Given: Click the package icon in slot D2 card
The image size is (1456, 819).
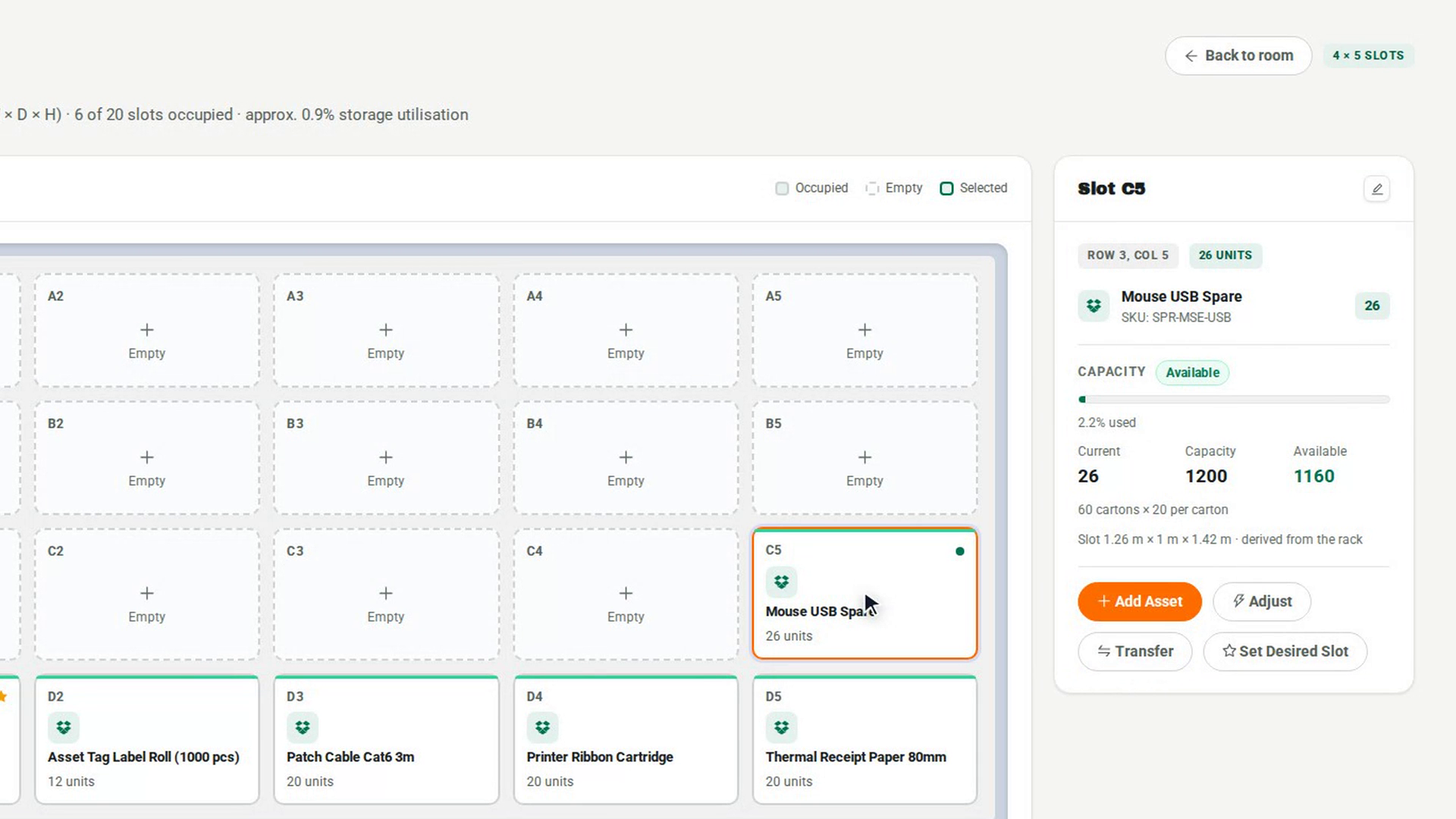Looking at the screenshot, I should (63, 727).
